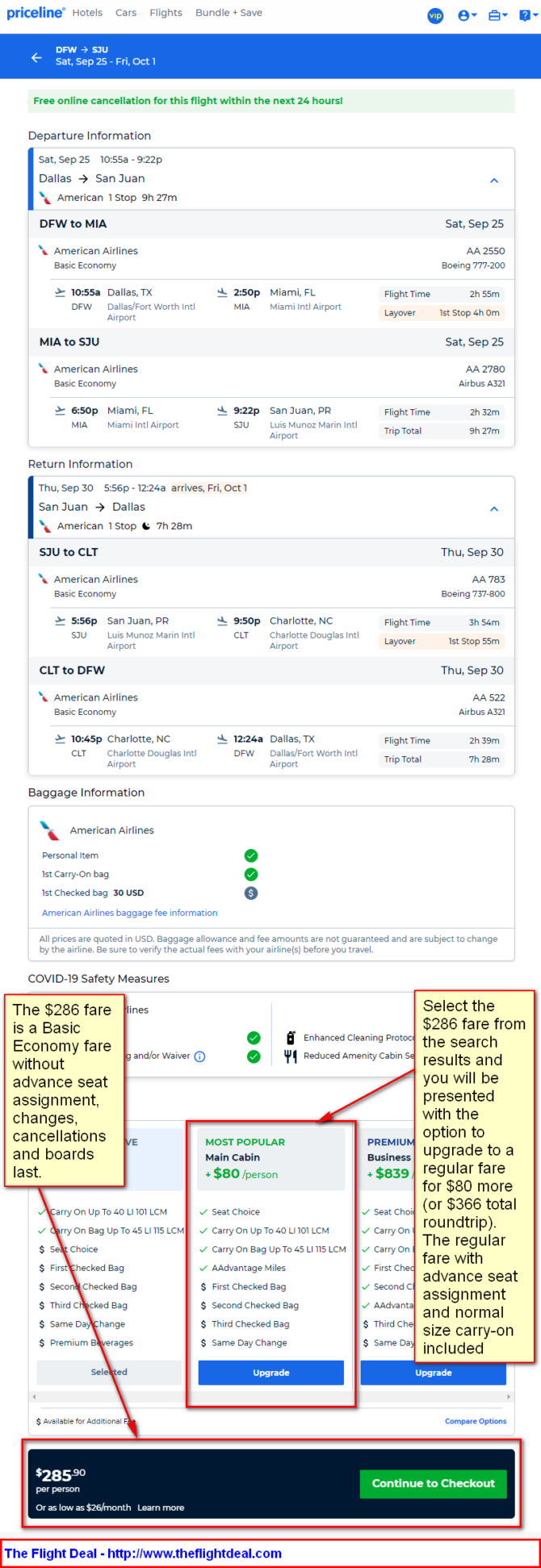Open the Flights menu item
Viewport: 541px width, 1568px height.
[x=166, y=13]
